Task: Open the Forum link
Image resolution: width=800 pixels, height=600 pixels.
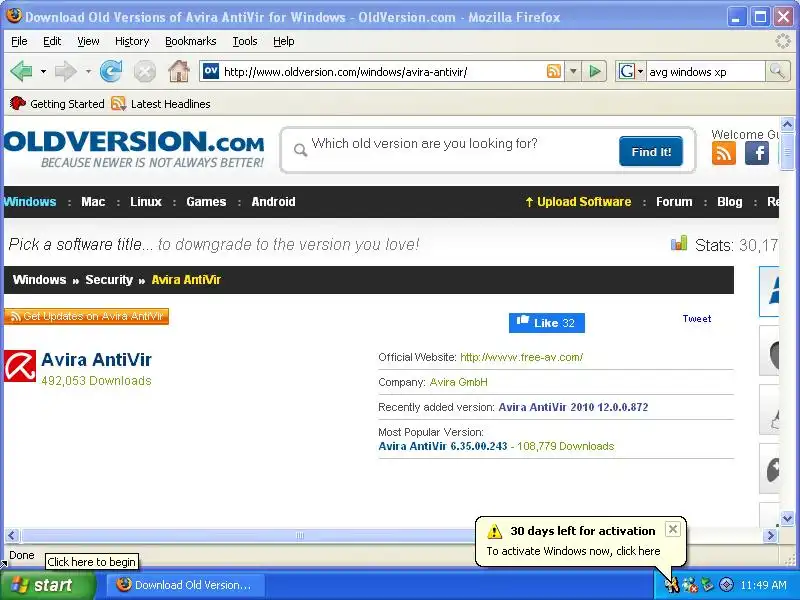Action: [x=674, y=202]
